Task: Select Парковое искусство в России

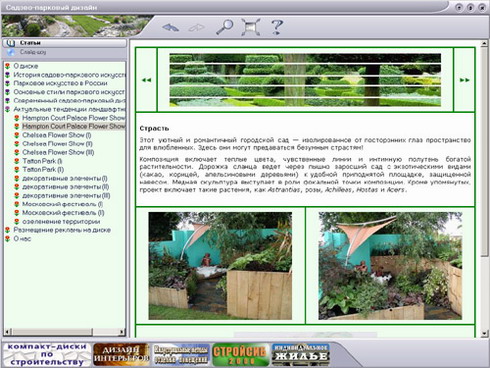Action: (x=60, y=83)
